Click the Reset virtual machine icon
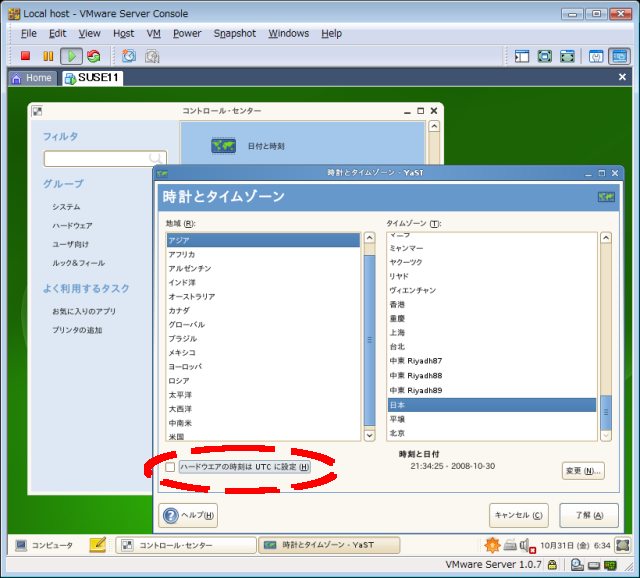The width and height of the screenshot is (640, 578). (x=94, y=56)
